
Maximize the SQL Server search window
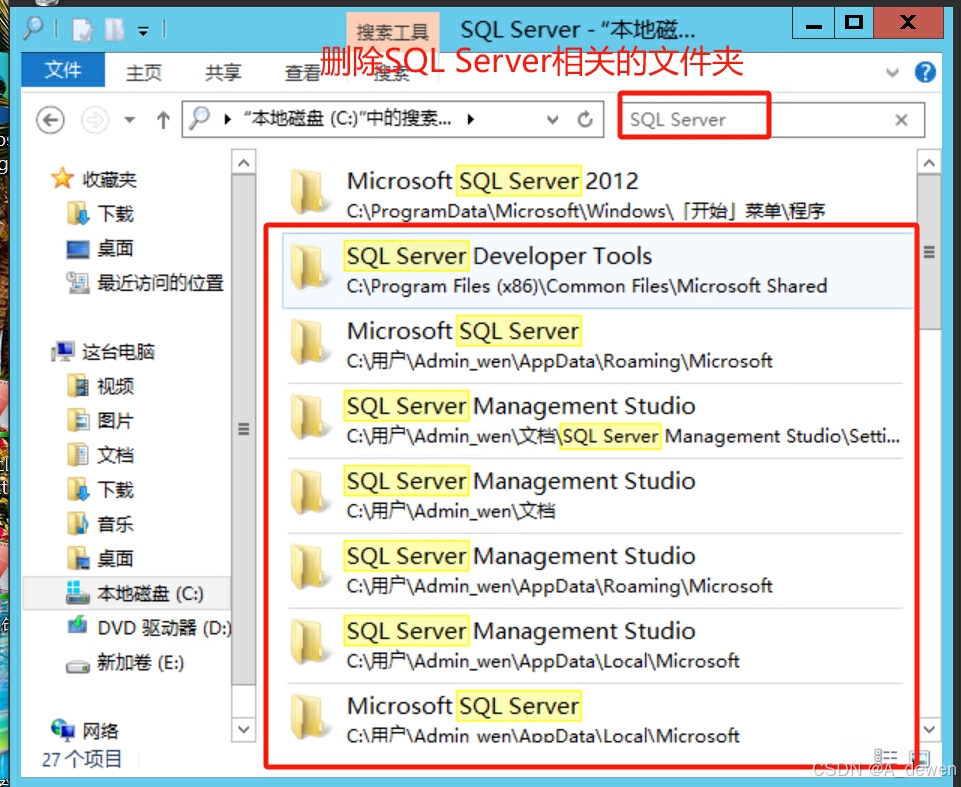click(x=854, y=24)
